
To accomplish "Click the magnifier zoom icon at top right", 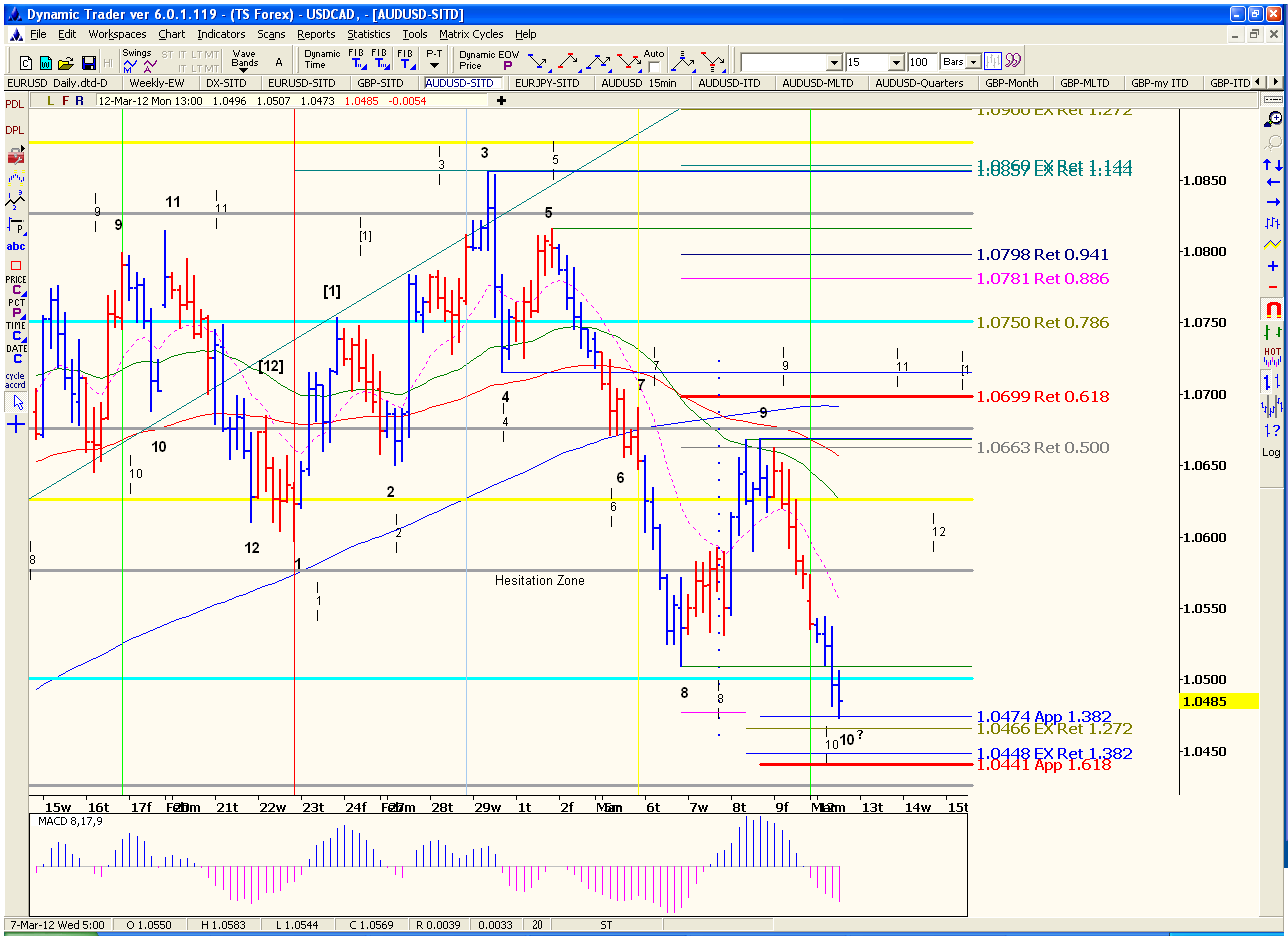I will pos(1272,119).
